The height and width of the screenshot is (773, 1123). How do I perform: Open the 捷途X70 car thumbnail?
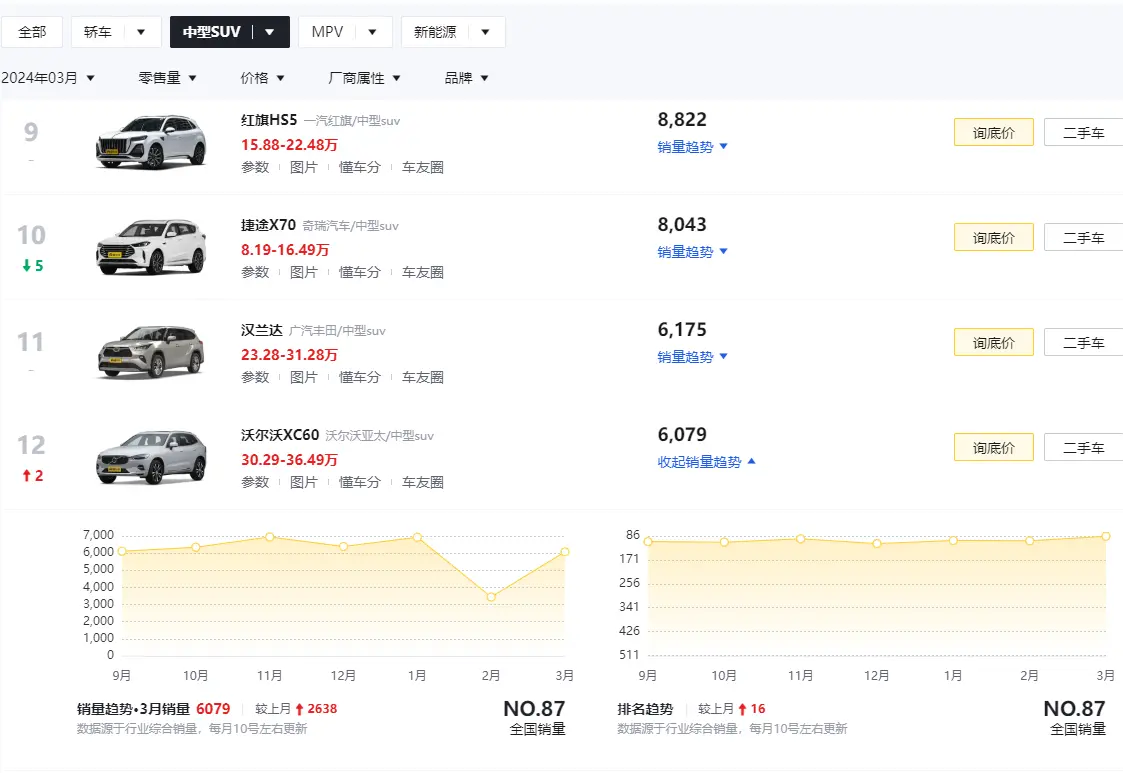click(151, 247)
